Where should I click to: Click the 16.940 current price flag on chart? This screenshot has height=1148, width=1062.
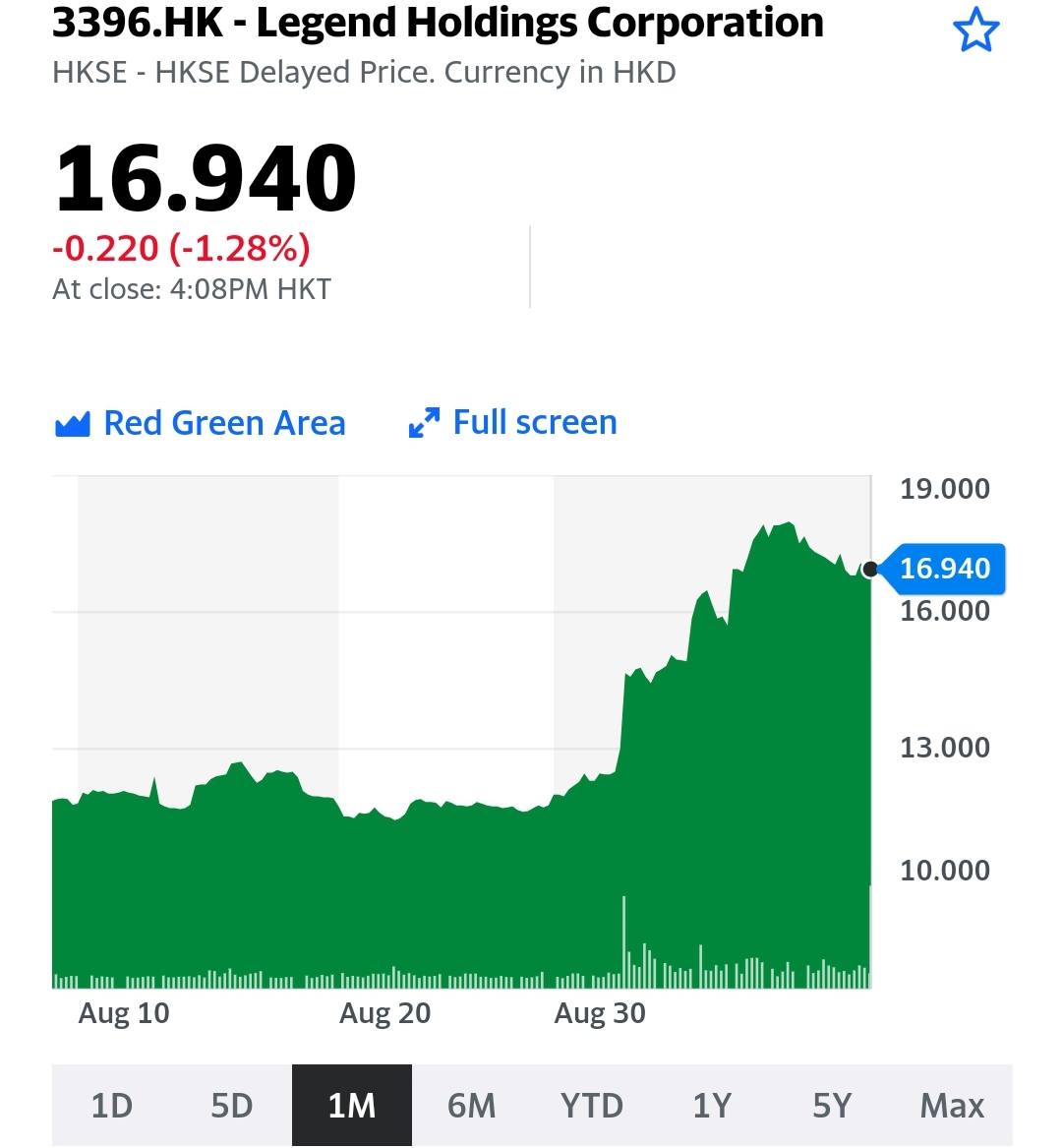click(943, 569)
